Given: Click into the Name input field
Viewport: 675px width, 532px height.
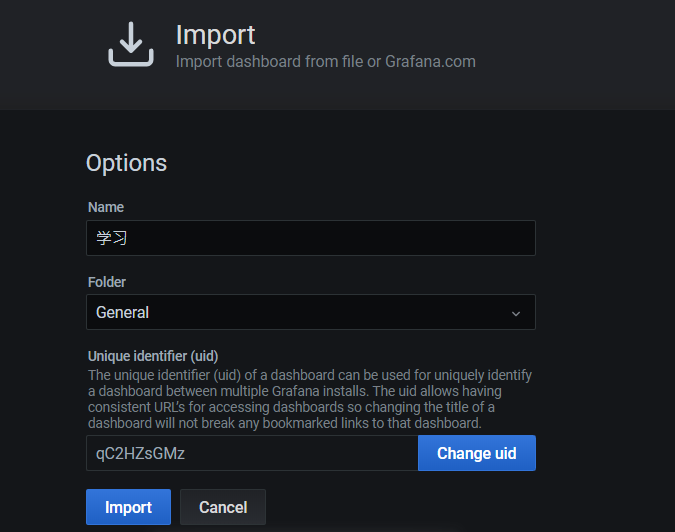Looking at the screenshot, I should coord(311,238).
